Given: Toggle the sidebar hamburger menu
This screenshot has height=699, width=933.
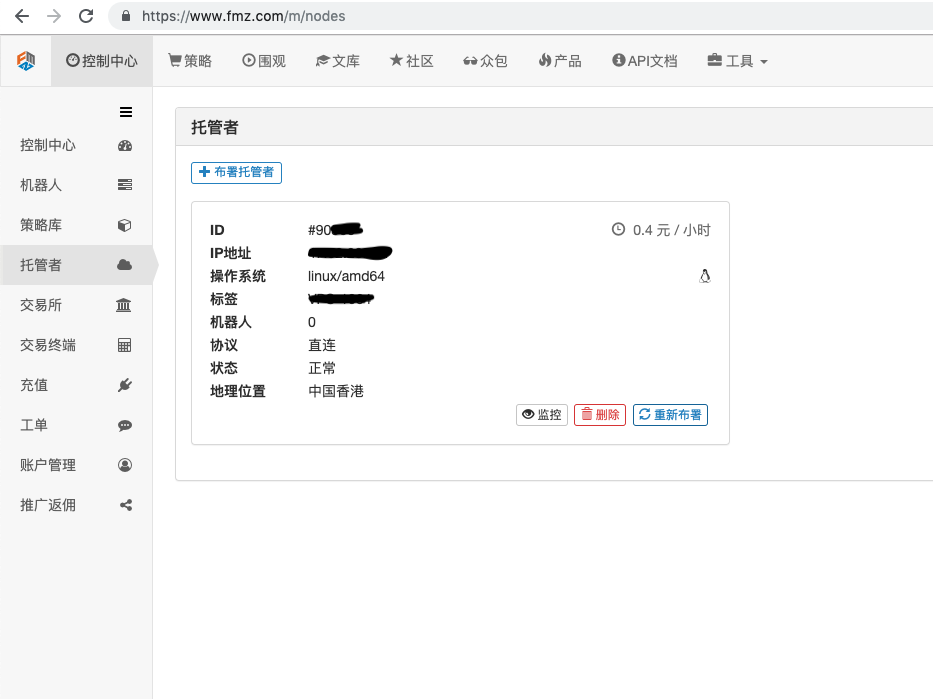Looking at the screenshot, I should 126,112.
